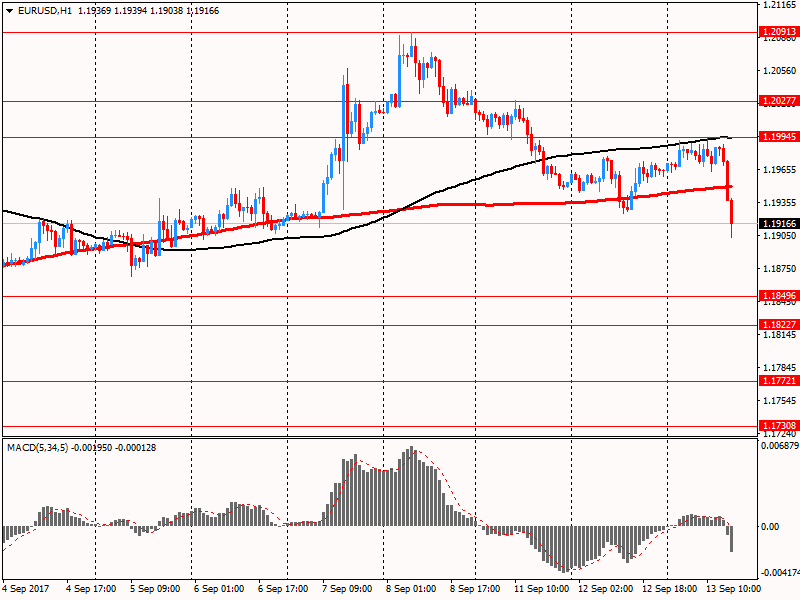Click the 1.20560 price scale value
This screenshot has width=800, height=600.
(779, 71)
